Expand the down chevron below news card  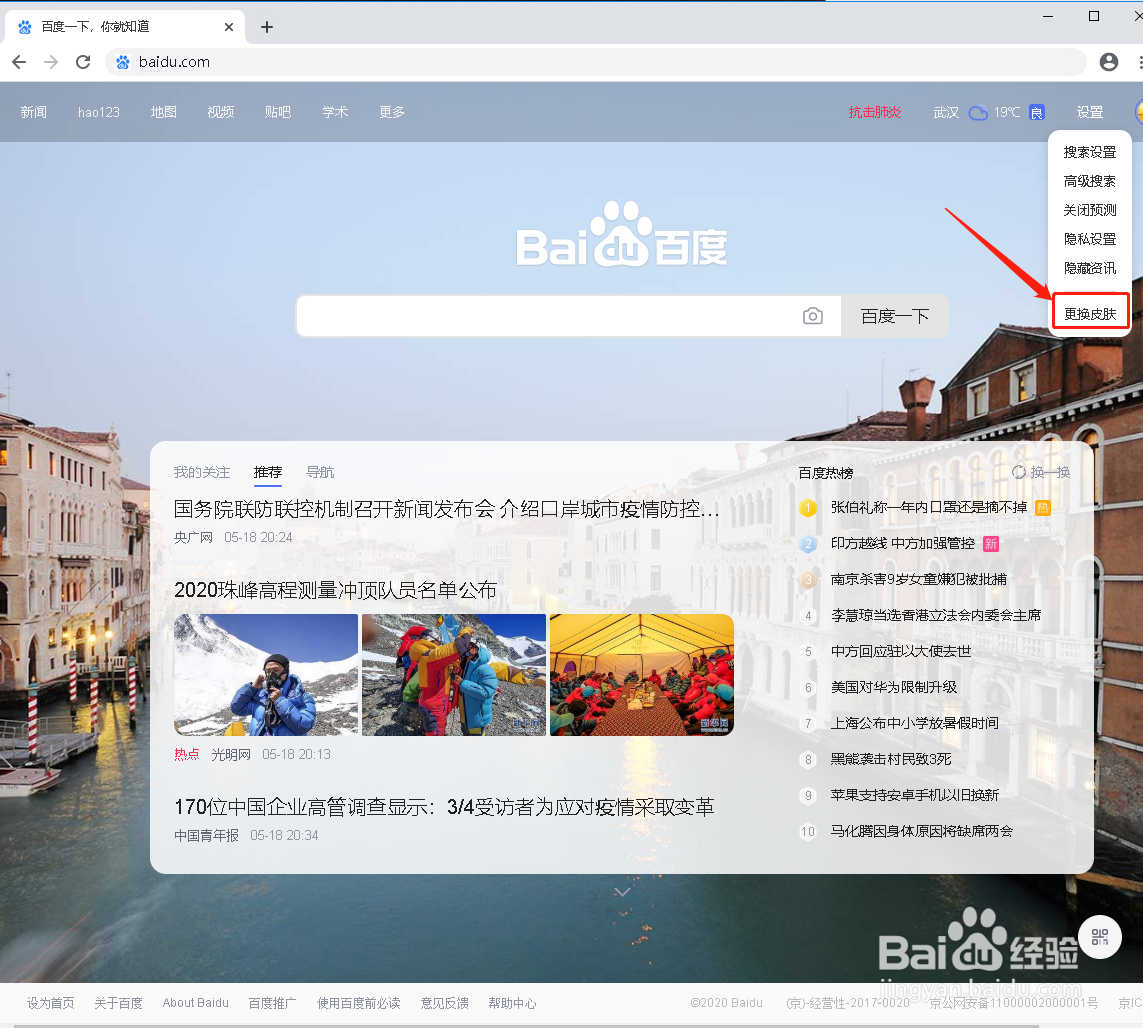pyautogui.click(x=622, y=892)
